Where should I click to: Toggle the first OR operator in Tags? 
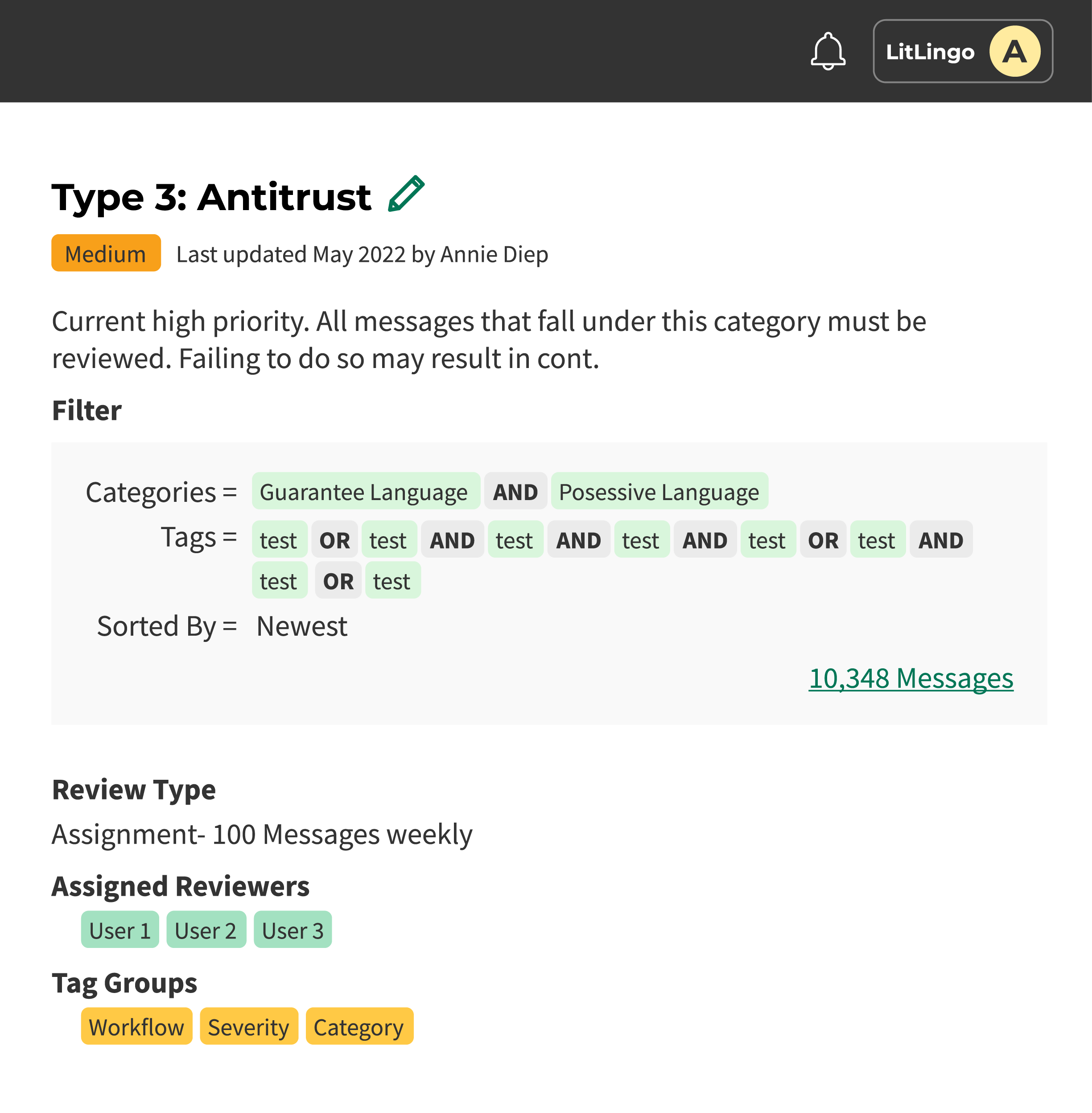pyautogui.click(x=334, y=540)
